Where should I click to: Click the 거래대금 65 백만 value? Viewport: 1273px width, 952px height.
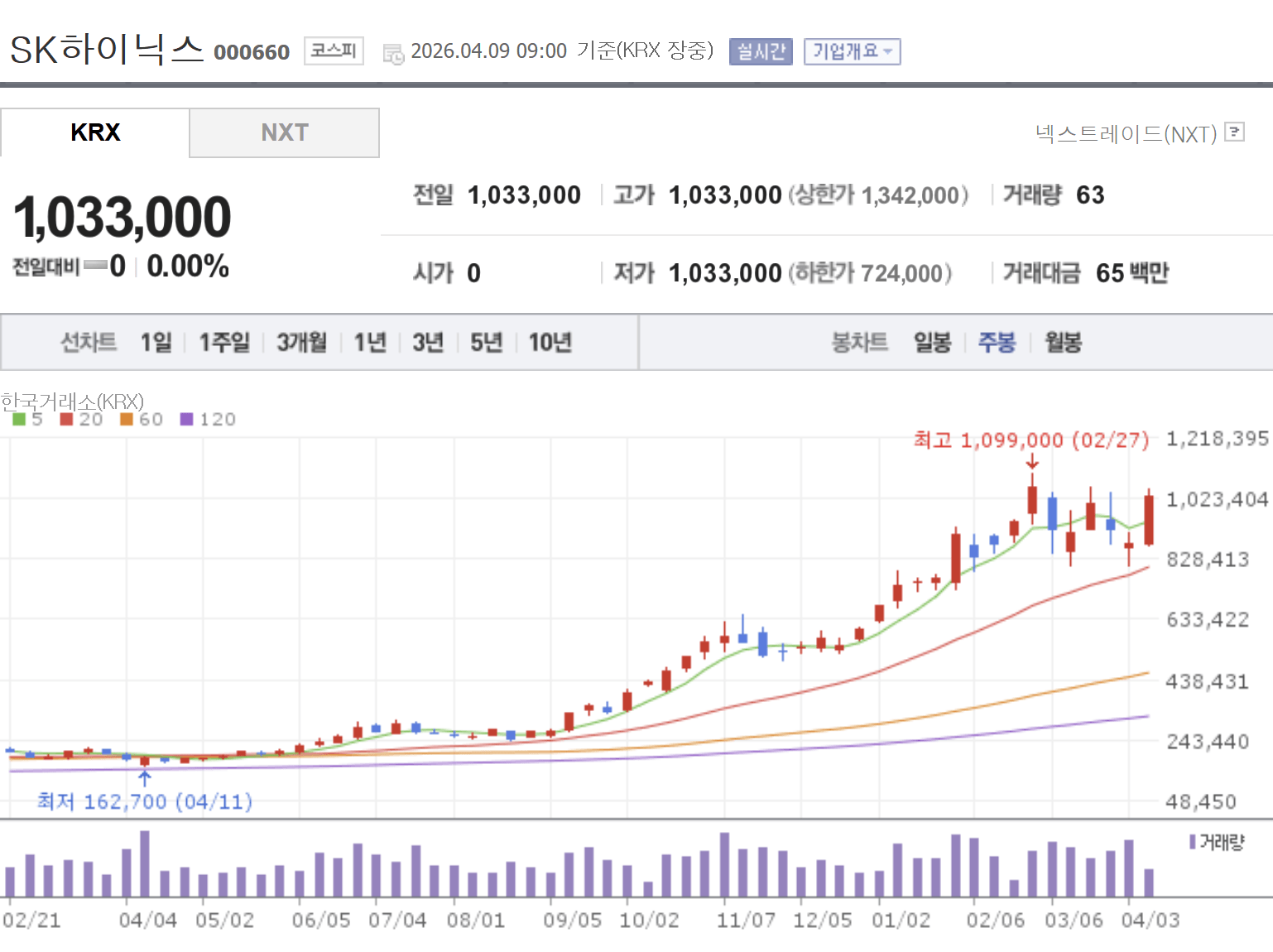pyautogui.click(x=1132, y=273)
